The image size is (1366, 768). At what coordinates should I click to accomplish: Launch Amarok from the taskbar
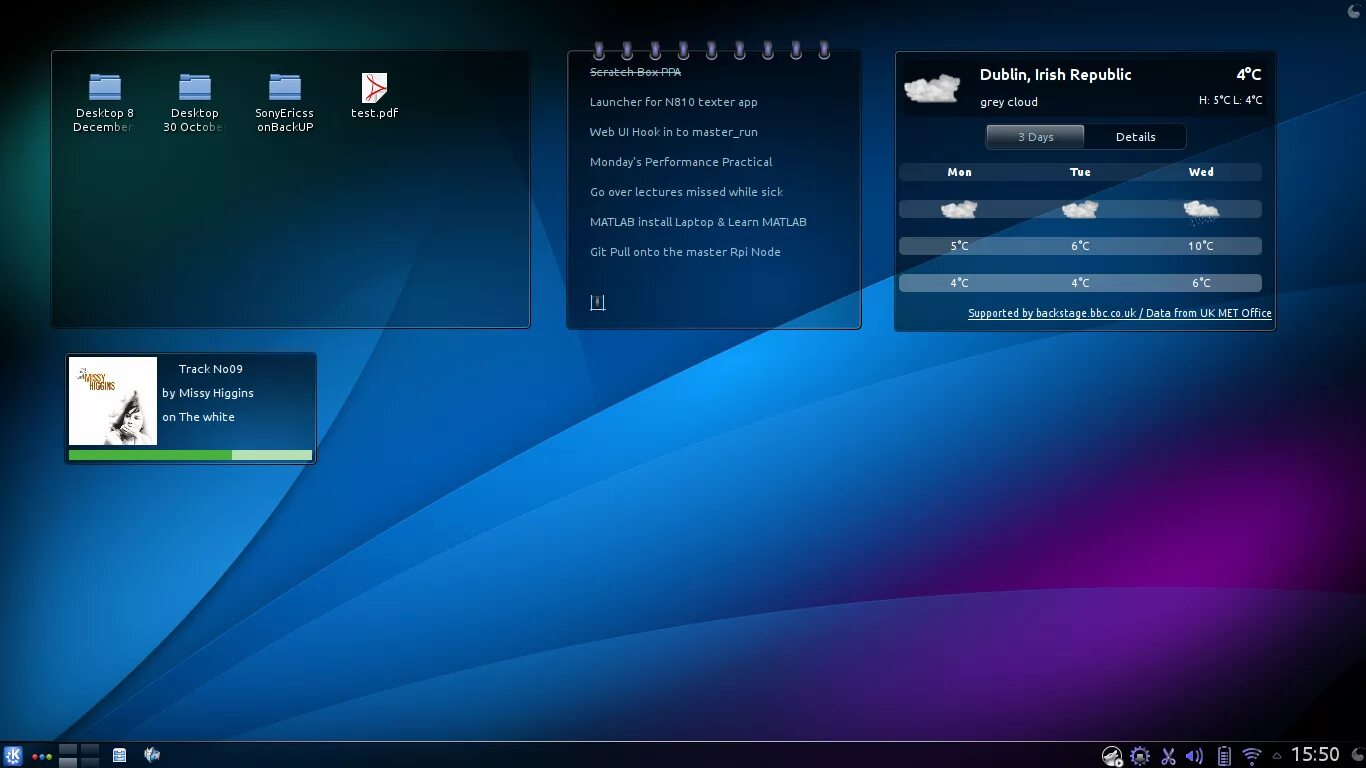click(x=152, y=754)
